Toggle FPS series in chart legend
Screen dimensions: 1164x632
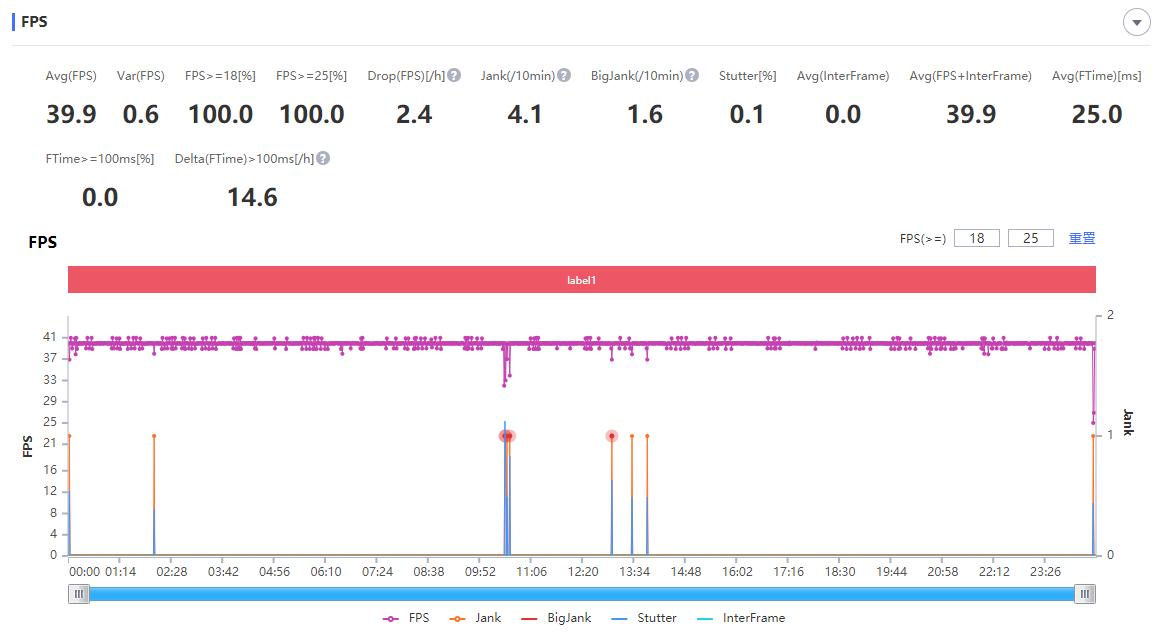[406, 618]
